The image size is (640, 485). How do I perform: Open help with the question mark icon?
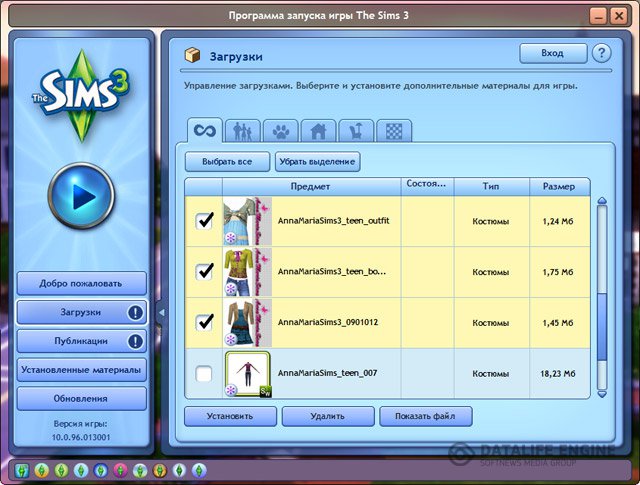[601, 53]
